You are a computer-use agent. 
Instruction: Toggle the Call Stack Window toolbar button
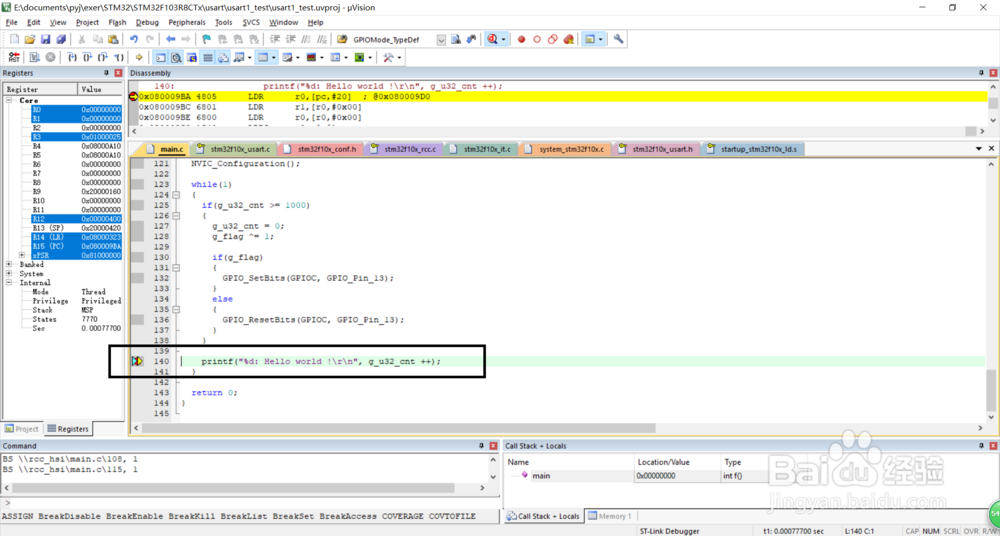223,57
